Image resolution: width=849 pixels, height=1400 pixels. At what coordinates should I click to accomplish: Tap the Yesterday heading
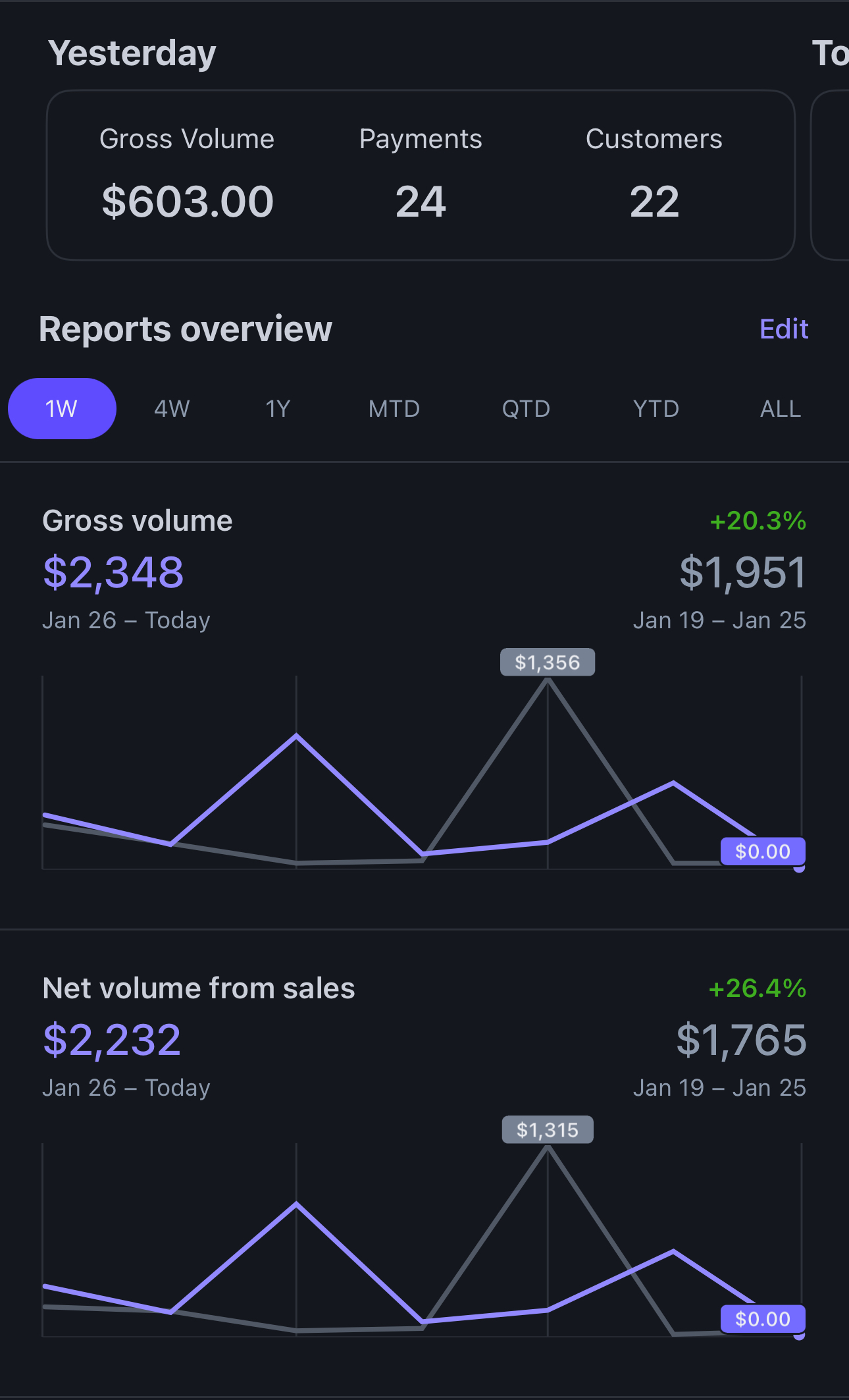pos(132,53)
